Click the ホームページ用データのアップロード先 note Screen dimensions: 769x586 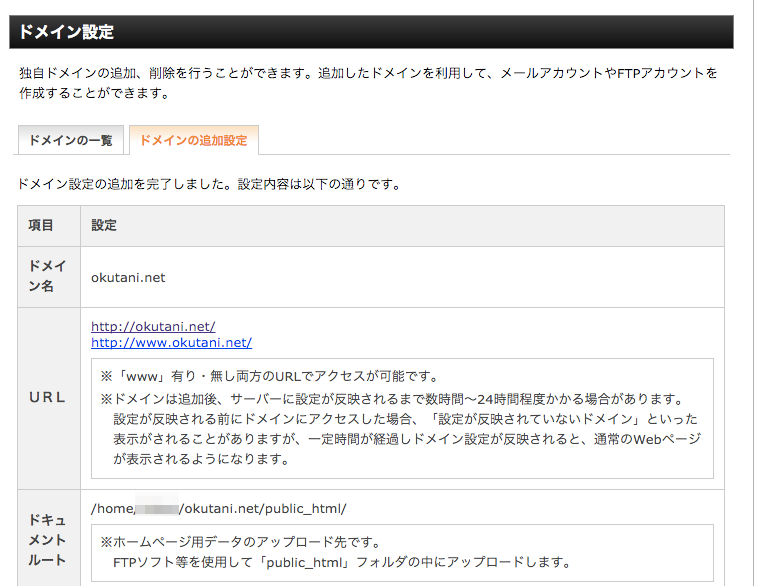[241, 542]
